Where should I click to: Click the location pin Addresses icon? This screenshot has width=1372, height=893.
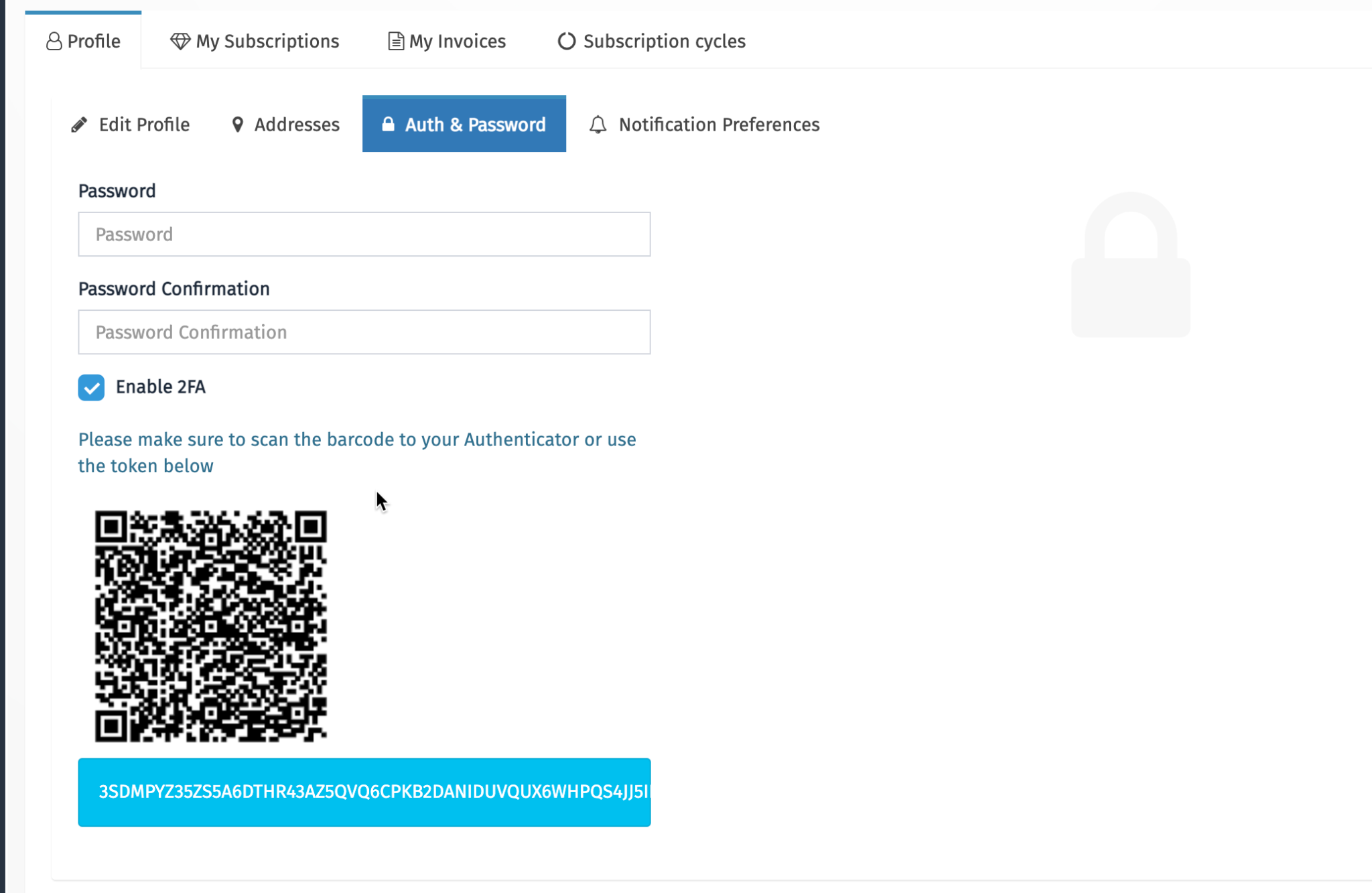[x=237, y=125]
